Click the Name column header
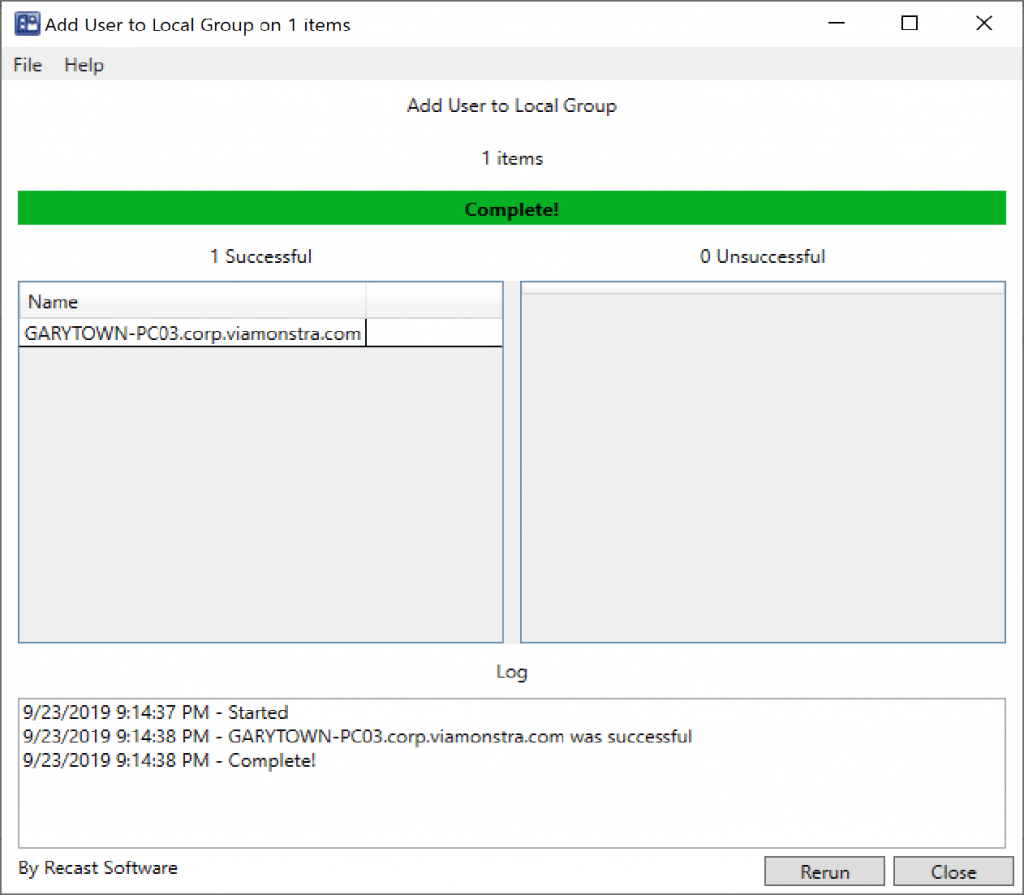Screen dimensions: 1024x895 point(192,302)
